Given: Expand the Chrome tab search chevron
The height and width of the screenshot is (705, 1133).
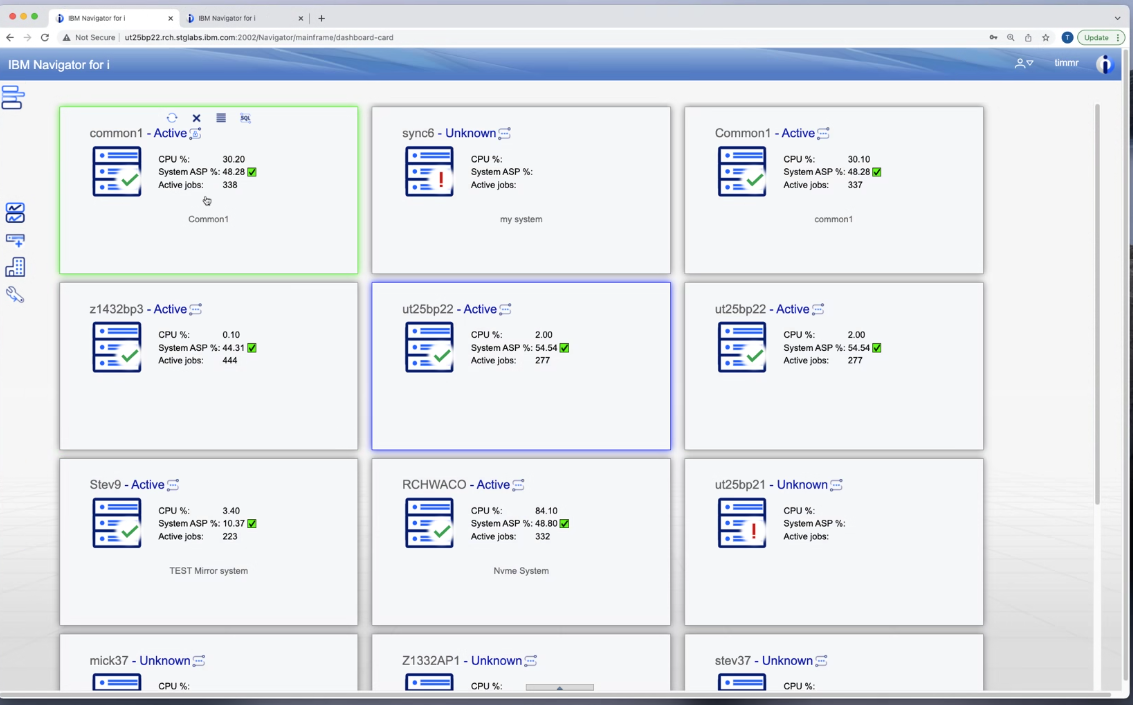Looking at the screenshot, I should 1118,18.
